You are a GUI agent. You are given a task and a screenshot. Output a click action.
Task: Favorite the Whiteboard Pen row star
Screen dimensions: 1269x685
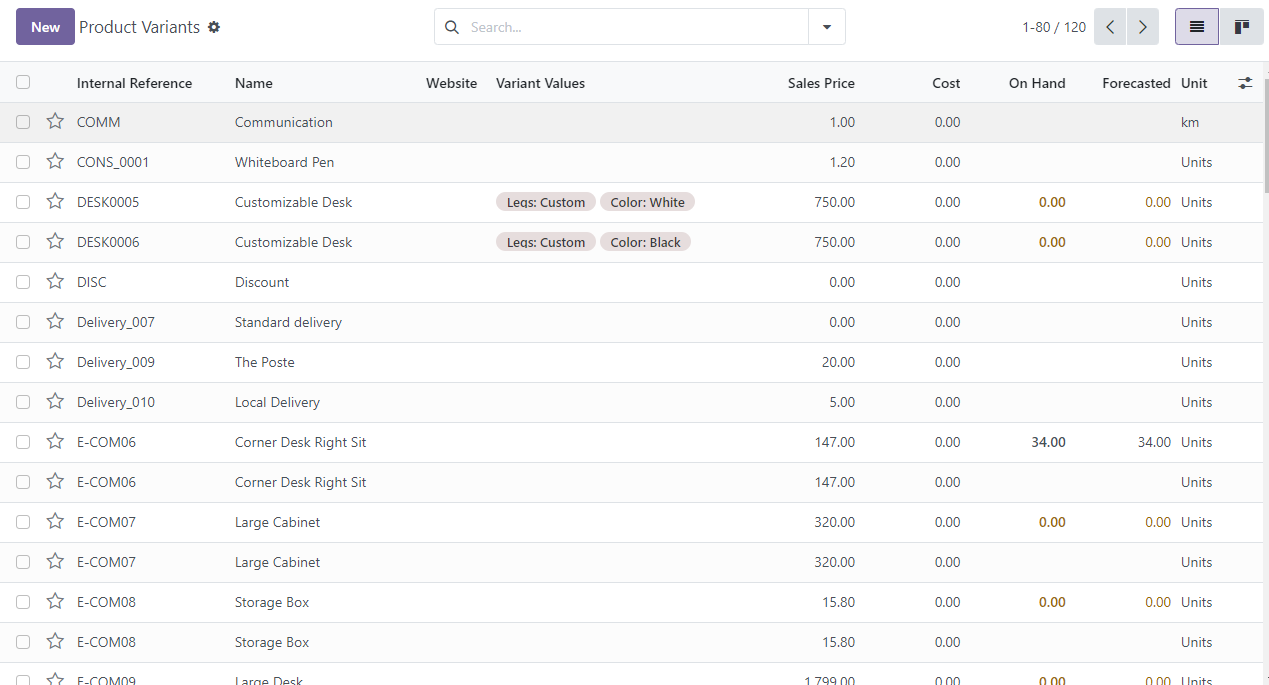(x=55, y=161)
